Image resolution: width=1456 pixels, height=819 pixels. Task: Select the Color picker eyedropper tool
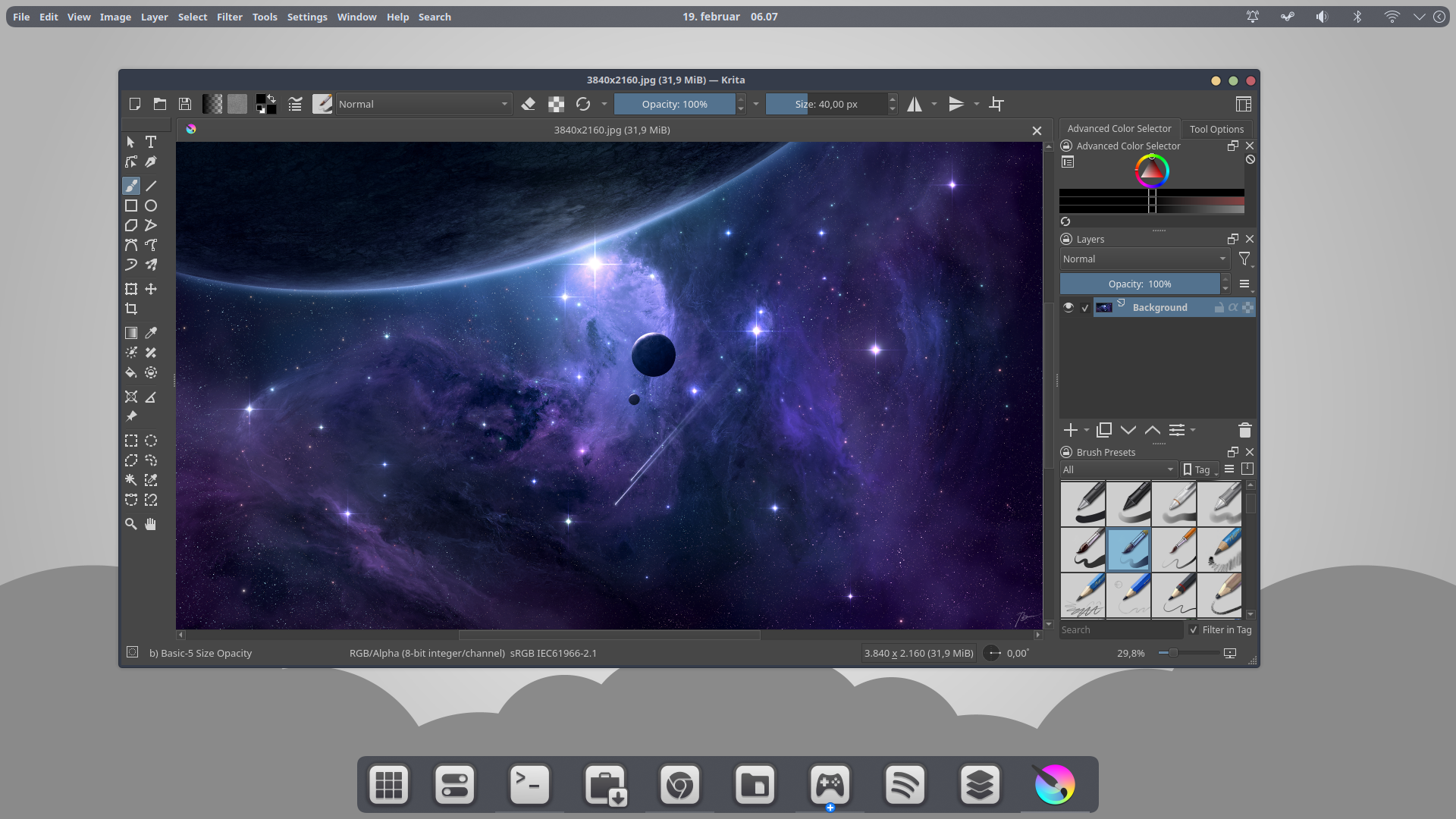pos(151,333)
